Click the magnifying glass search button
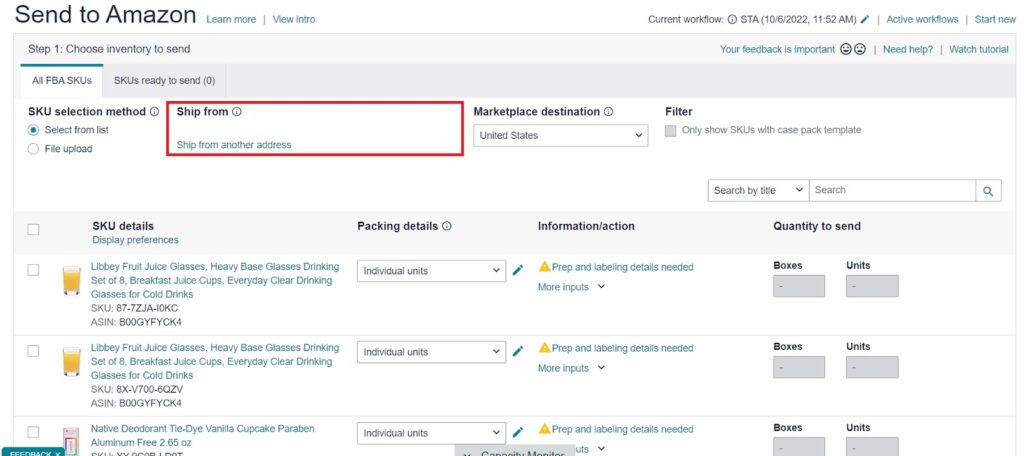Viewport: 1024px width, 456px height. tap(988, 191)
